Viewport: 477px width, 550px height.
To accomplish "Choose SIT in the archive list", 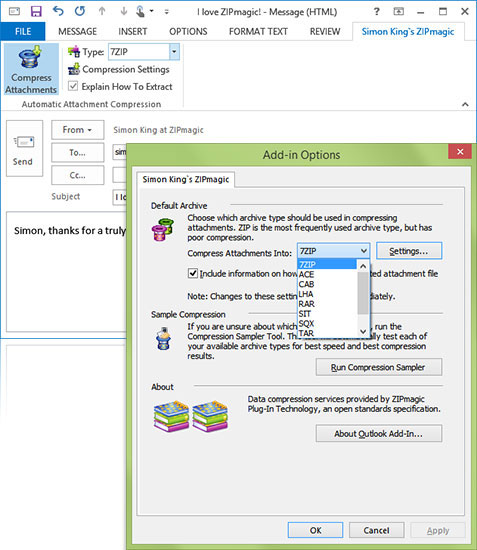I will point(327,314).
